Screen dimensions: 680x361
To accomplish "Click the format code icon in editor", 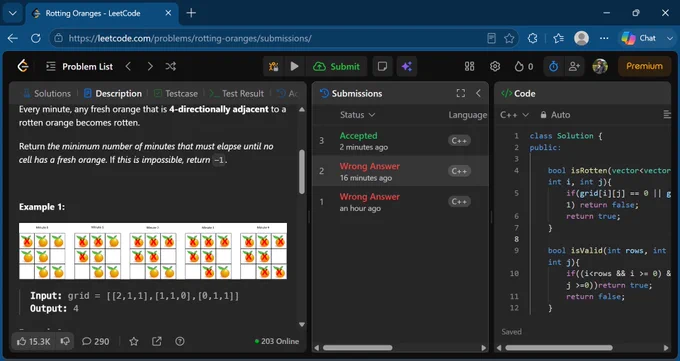I will pos(667,115).
